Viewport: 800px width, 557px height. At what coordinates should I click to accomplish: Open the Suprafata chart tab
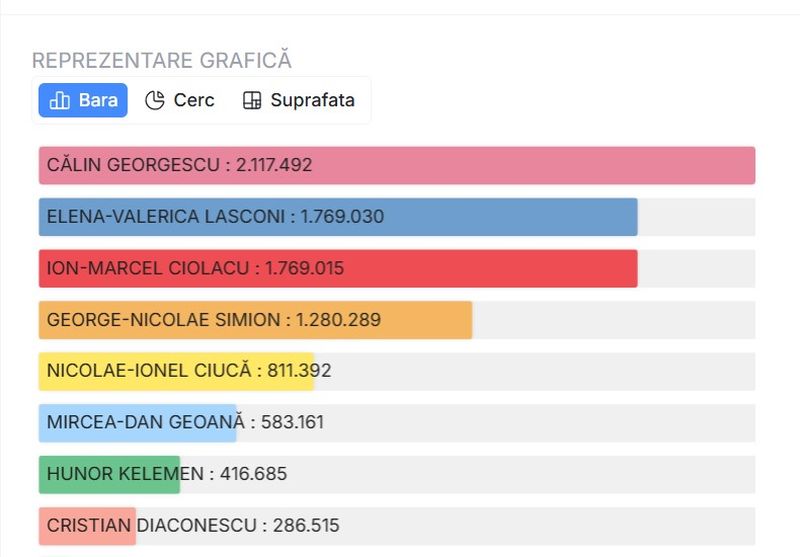coord(312,100)
